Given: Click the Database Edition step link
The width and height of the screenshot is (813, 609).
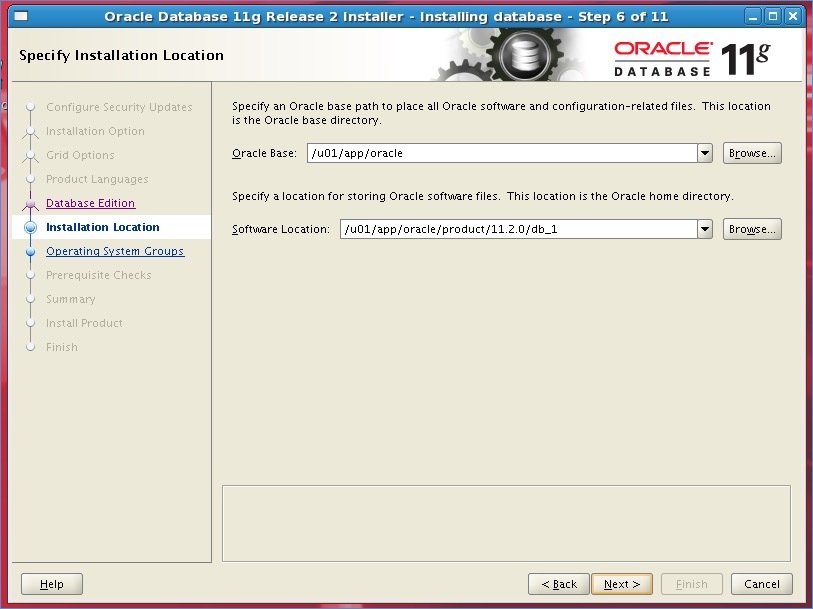Looking at the screenshot, I should click(90, 203).
